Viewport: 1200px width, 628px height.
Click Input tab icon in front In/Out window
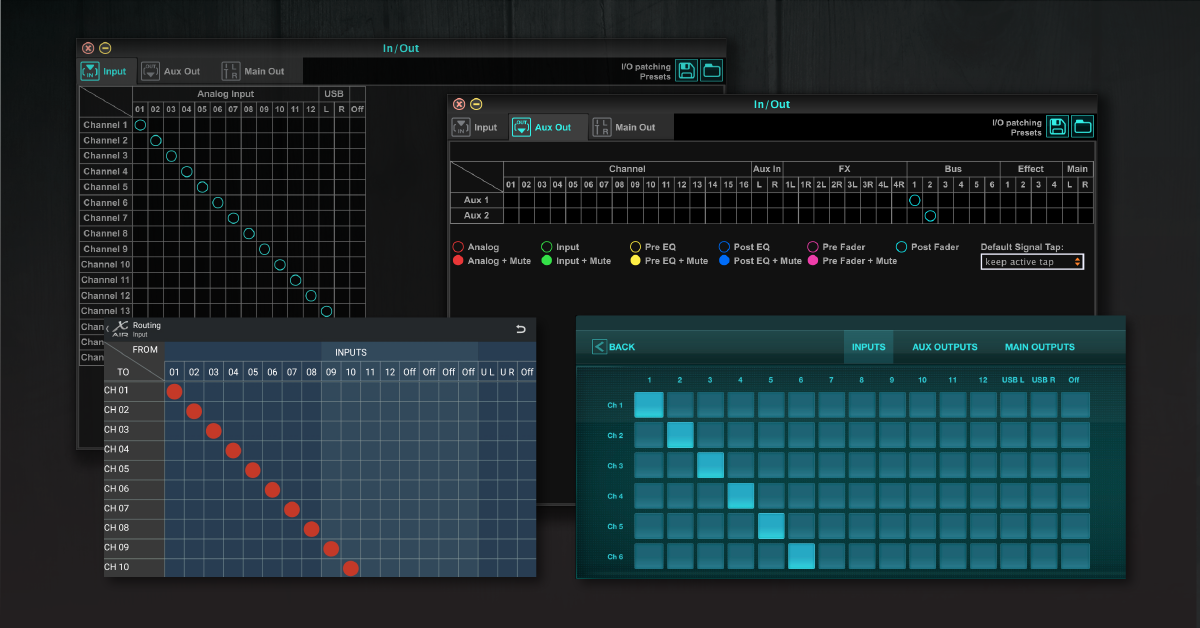click(x=461, y=127)
